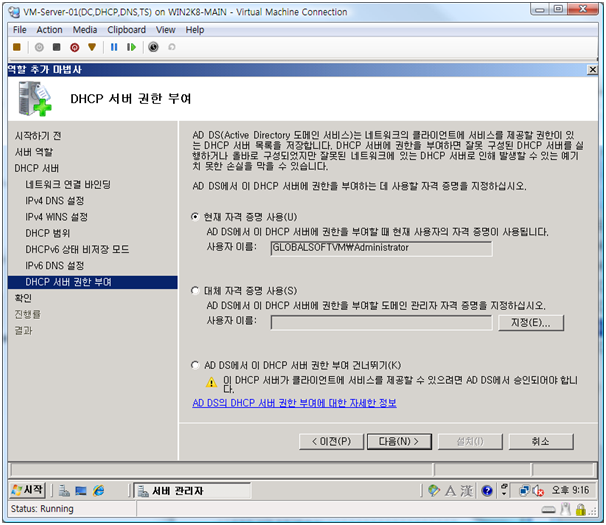Click Virtual Machine Connection title bar icon

coord(14,12)
